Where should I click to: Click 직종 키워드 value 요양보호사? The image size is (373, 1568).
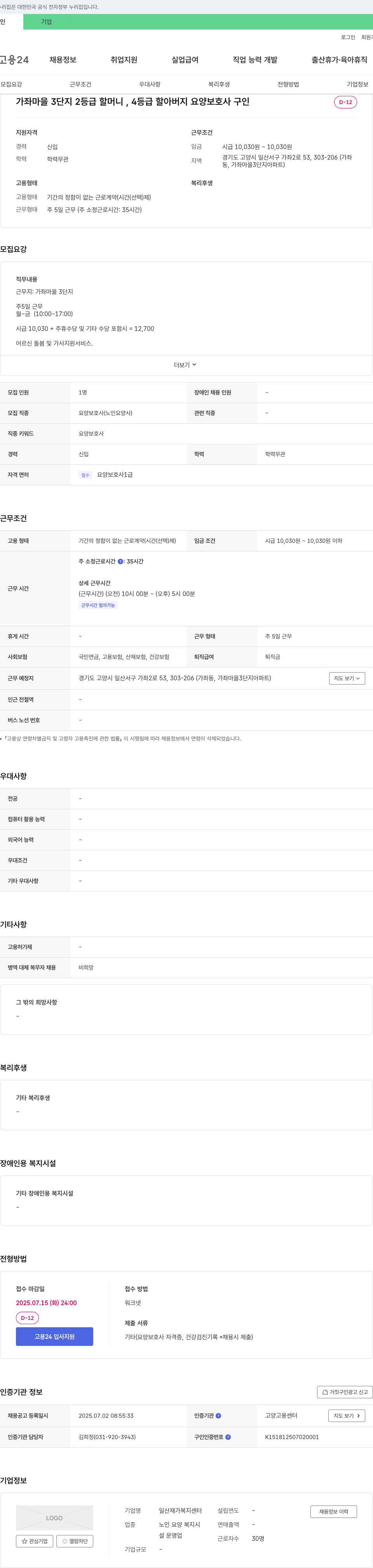pos(91,434)
